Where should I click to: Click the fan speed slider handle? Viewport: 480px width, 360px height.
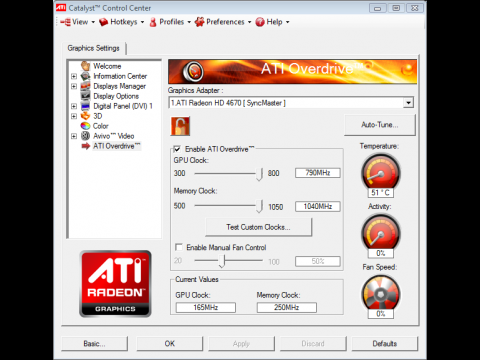click(x=222, y=261)
